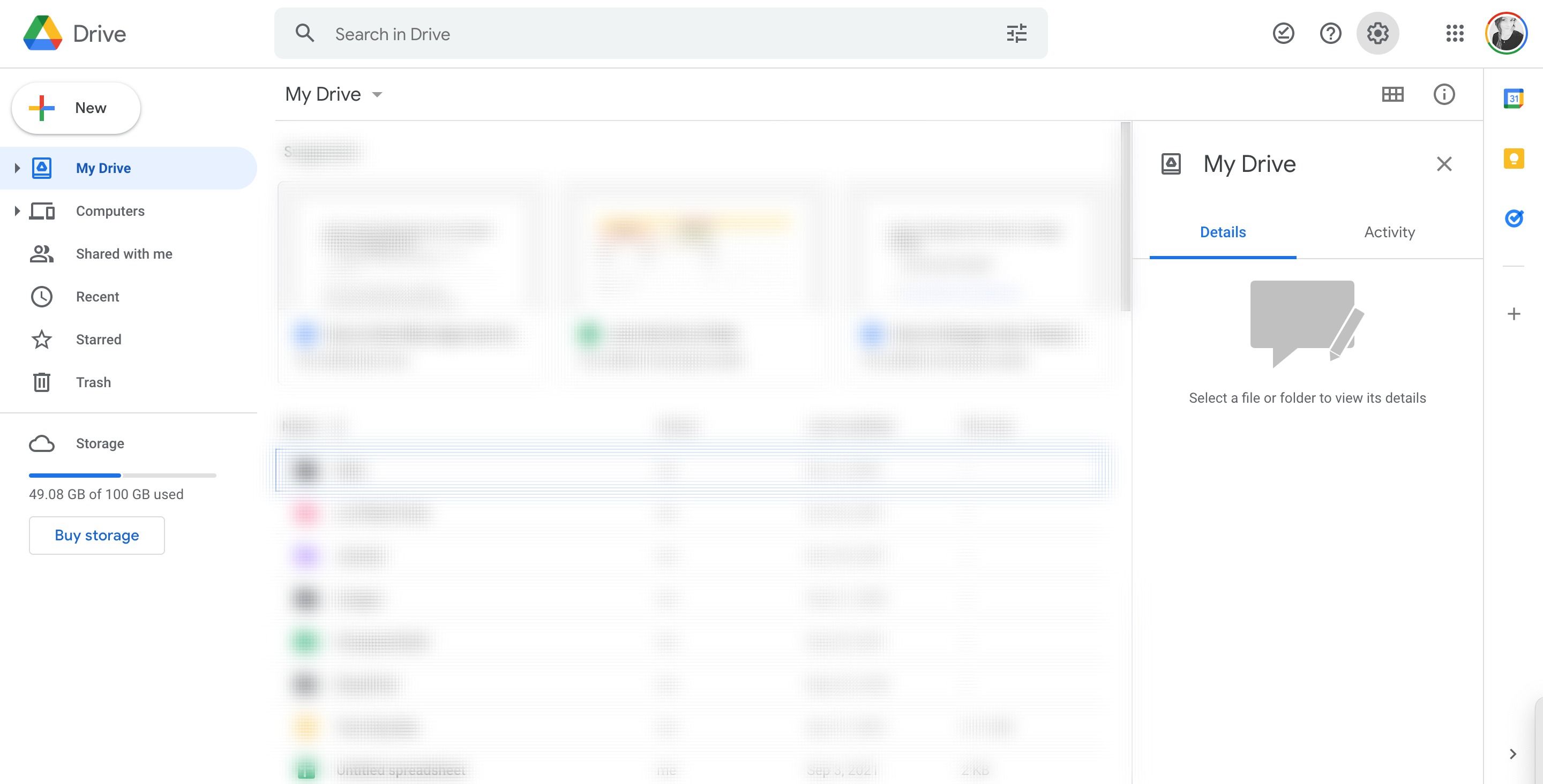Open advanced search options in the search bar

pyautogui.click(x=1016, y=34)
